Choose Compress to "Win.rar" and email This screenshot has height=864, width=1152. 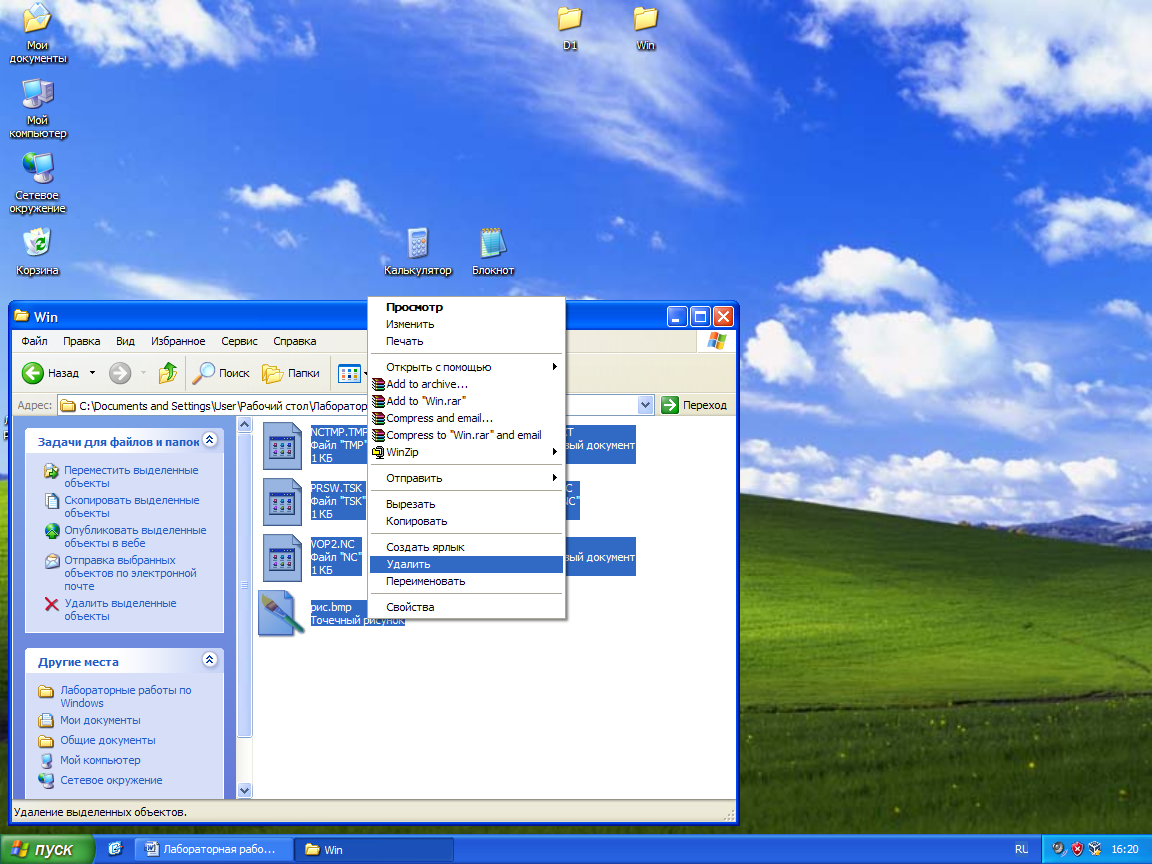point(466,434)
